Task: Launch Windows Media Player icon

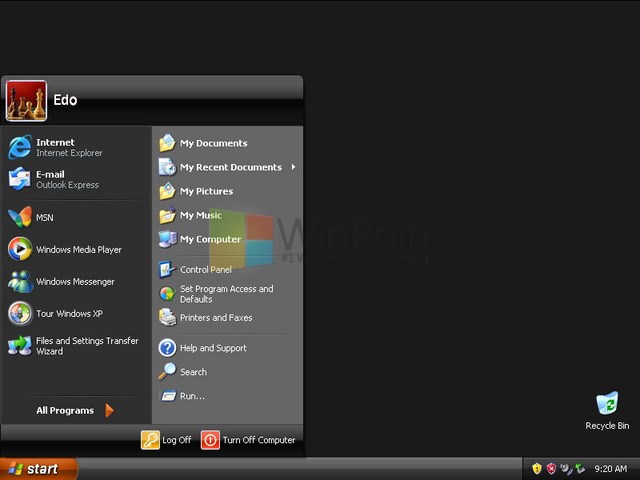Action: pyautogui.click(x=20, y=249)
